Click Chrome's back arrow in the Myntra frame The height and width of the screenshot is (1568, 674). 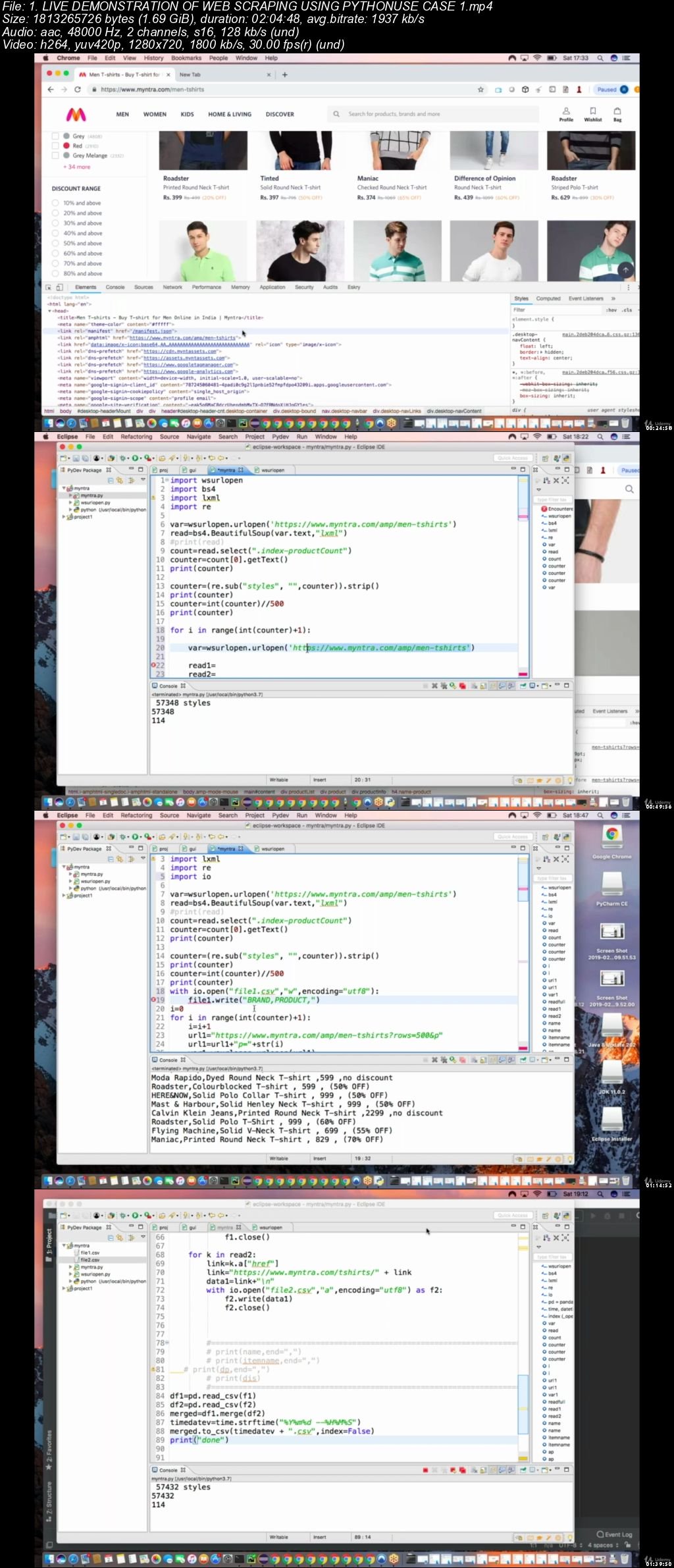point(51,90)
